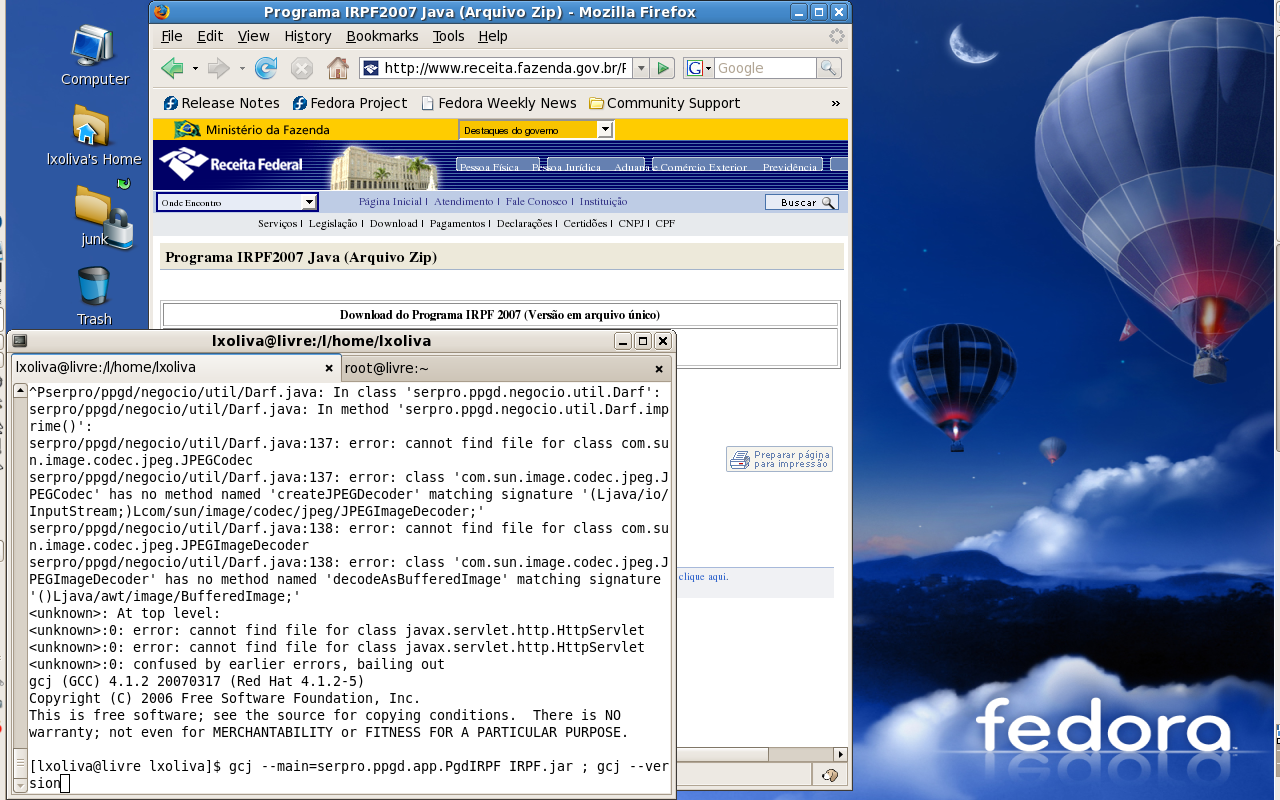Click the Firefox Back arrow button

[x=172, y=68]
